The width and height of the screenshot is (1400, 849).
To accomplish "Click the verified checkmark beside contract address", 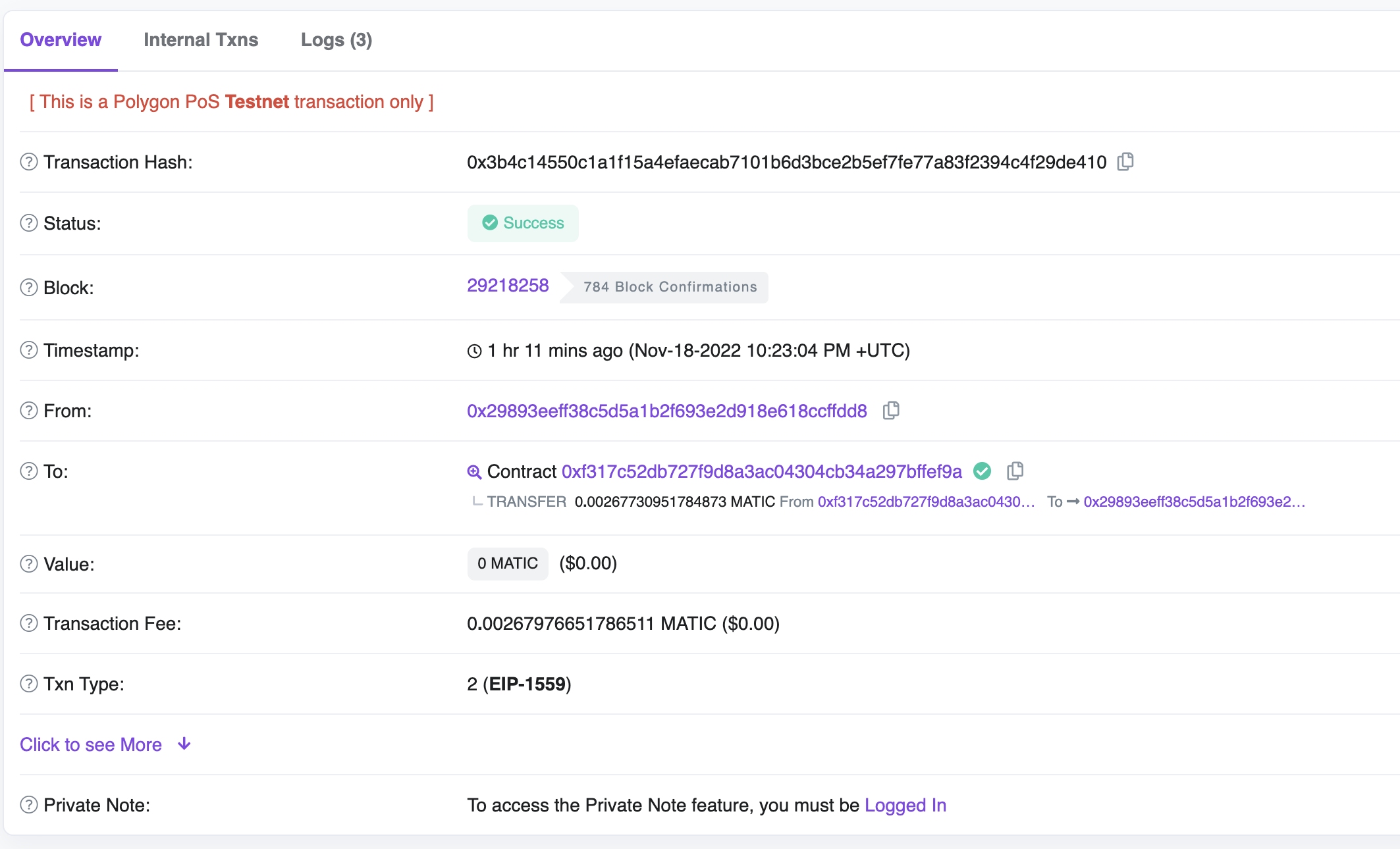I will click(982, 471).
